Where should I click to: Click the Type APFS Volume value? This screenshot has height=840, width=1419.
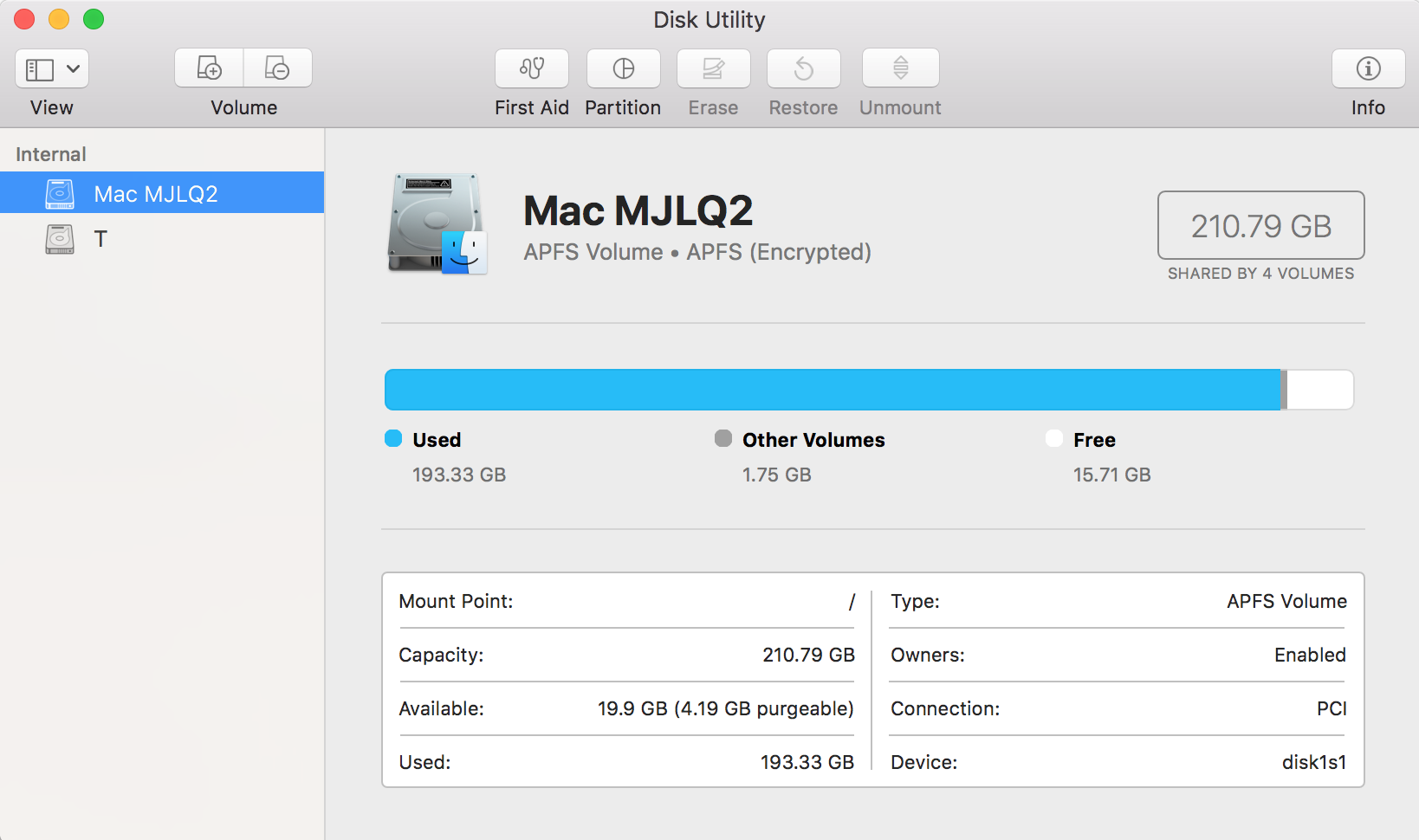click(x=1286, y=601)
